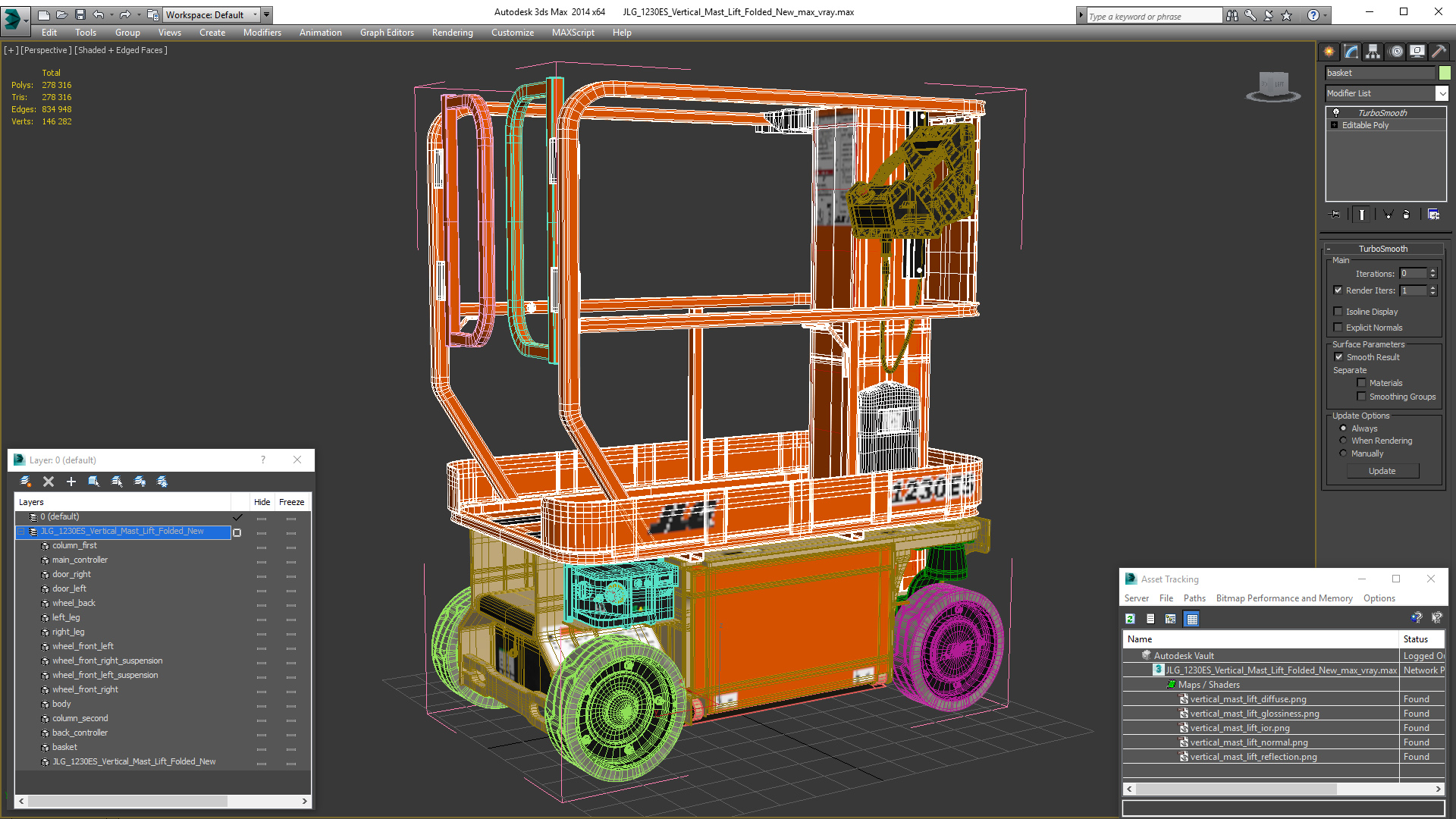Toggle Smooth Result checkbox
Image resolution: width=1456 pixels, height=819 pixels.
tap(1339, 357)
